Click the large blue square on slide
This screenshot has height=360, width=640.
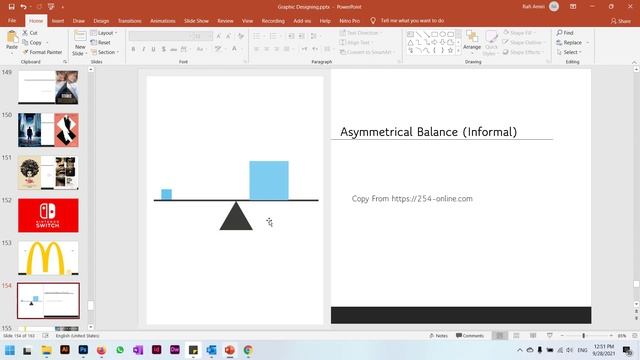click(269, 180)
